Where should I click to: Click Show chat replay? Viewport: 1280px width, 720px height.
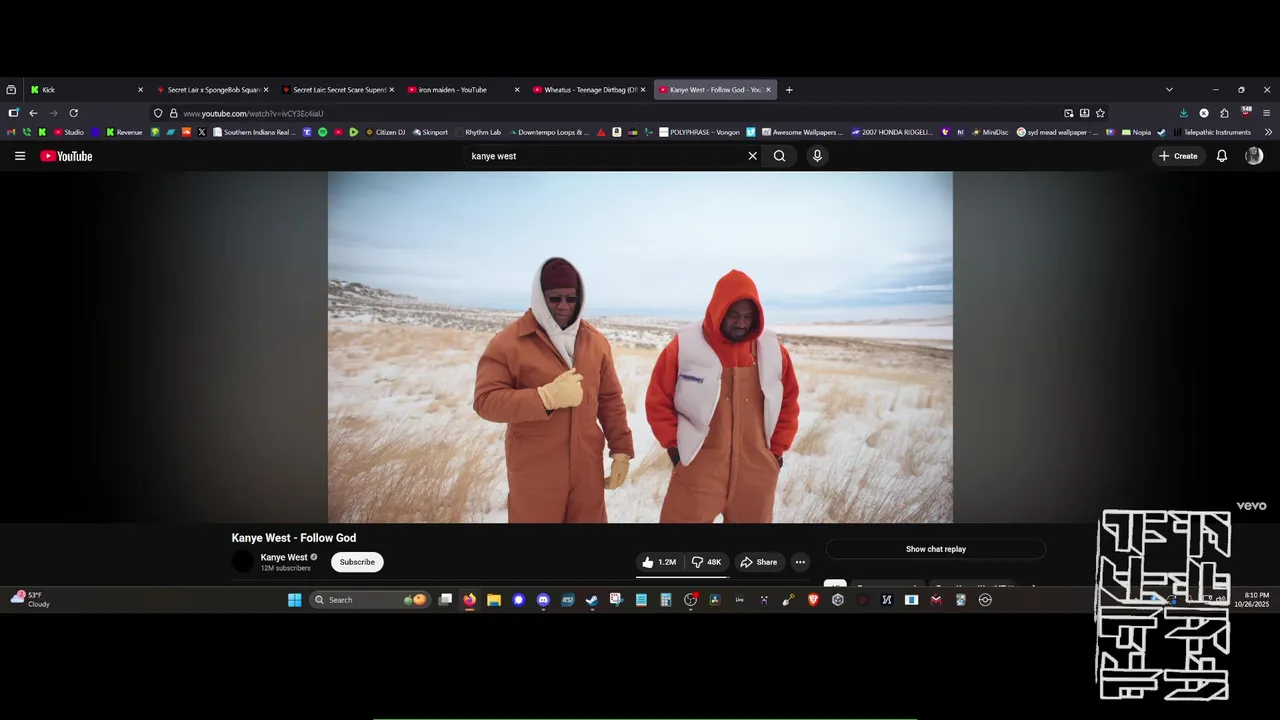936,549
